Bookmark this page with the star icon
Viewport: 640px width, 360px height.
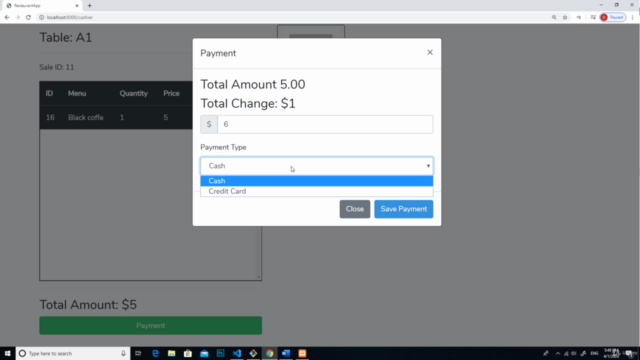click(565, 17)
